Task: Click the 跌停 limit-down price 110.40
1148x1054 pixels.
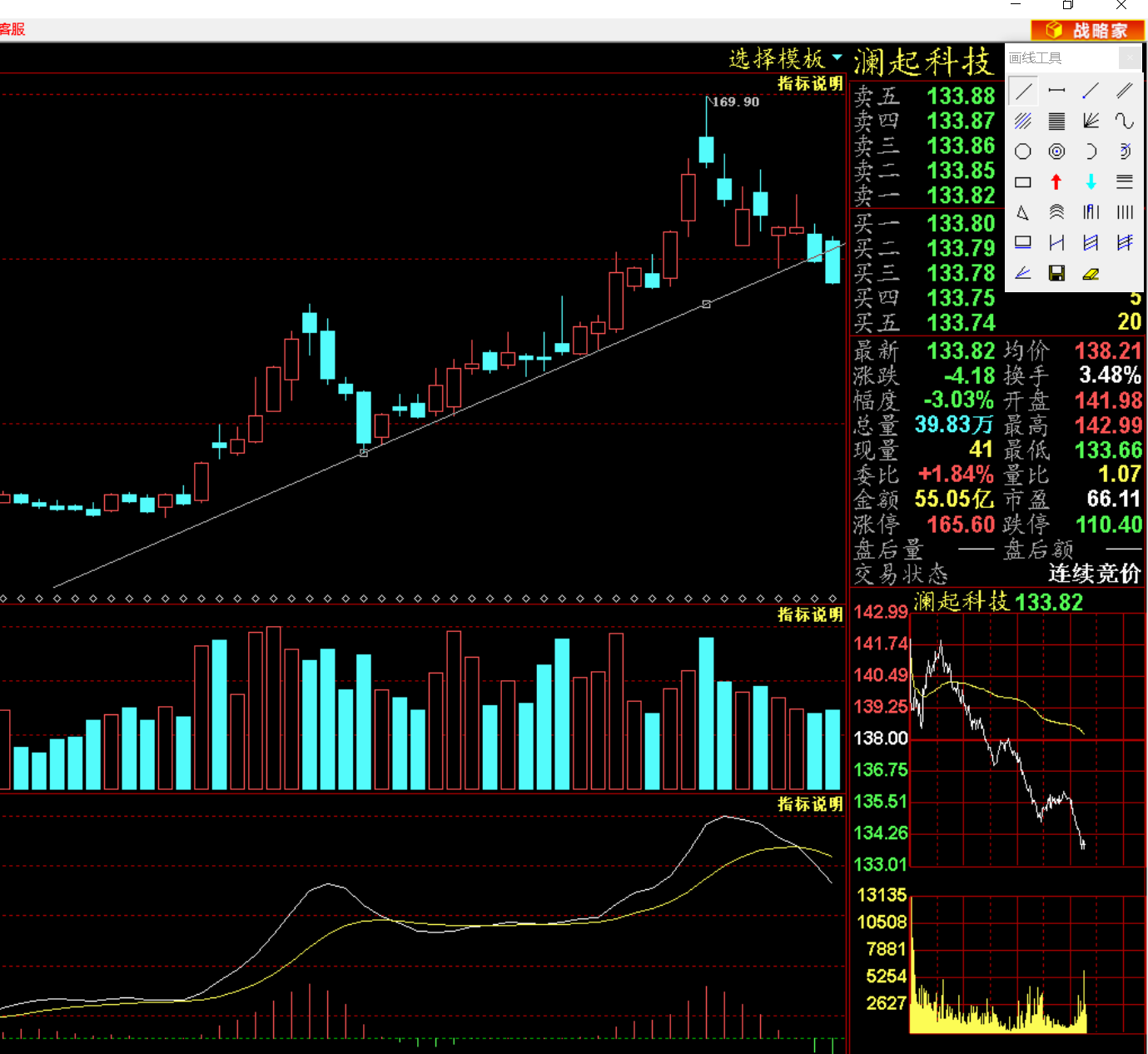Action: 1109,525
